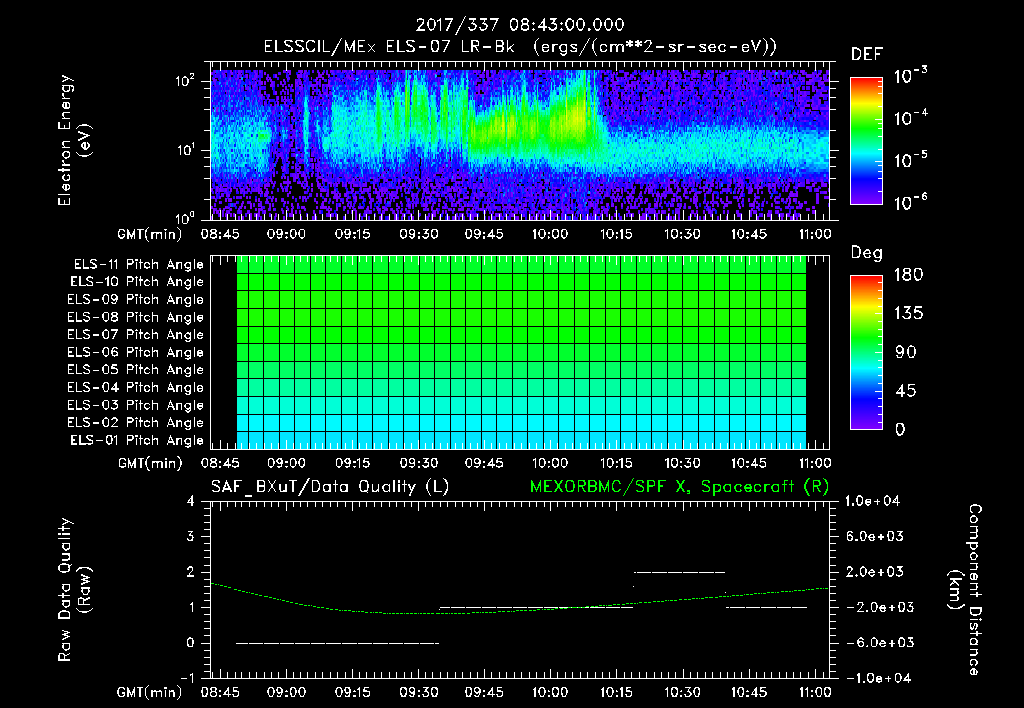This screenshot has height=708, width=1024.
Task: Click the 10:00 tick on spectrogram time axis
Action: coord(549,234)
